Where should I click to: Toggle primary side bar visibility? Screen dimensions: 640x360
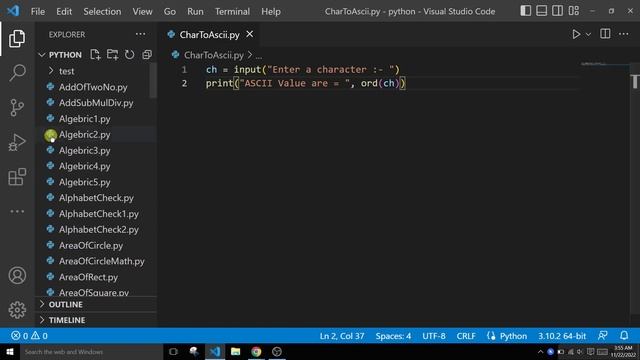pyautogui.click(x=526, y=11)
